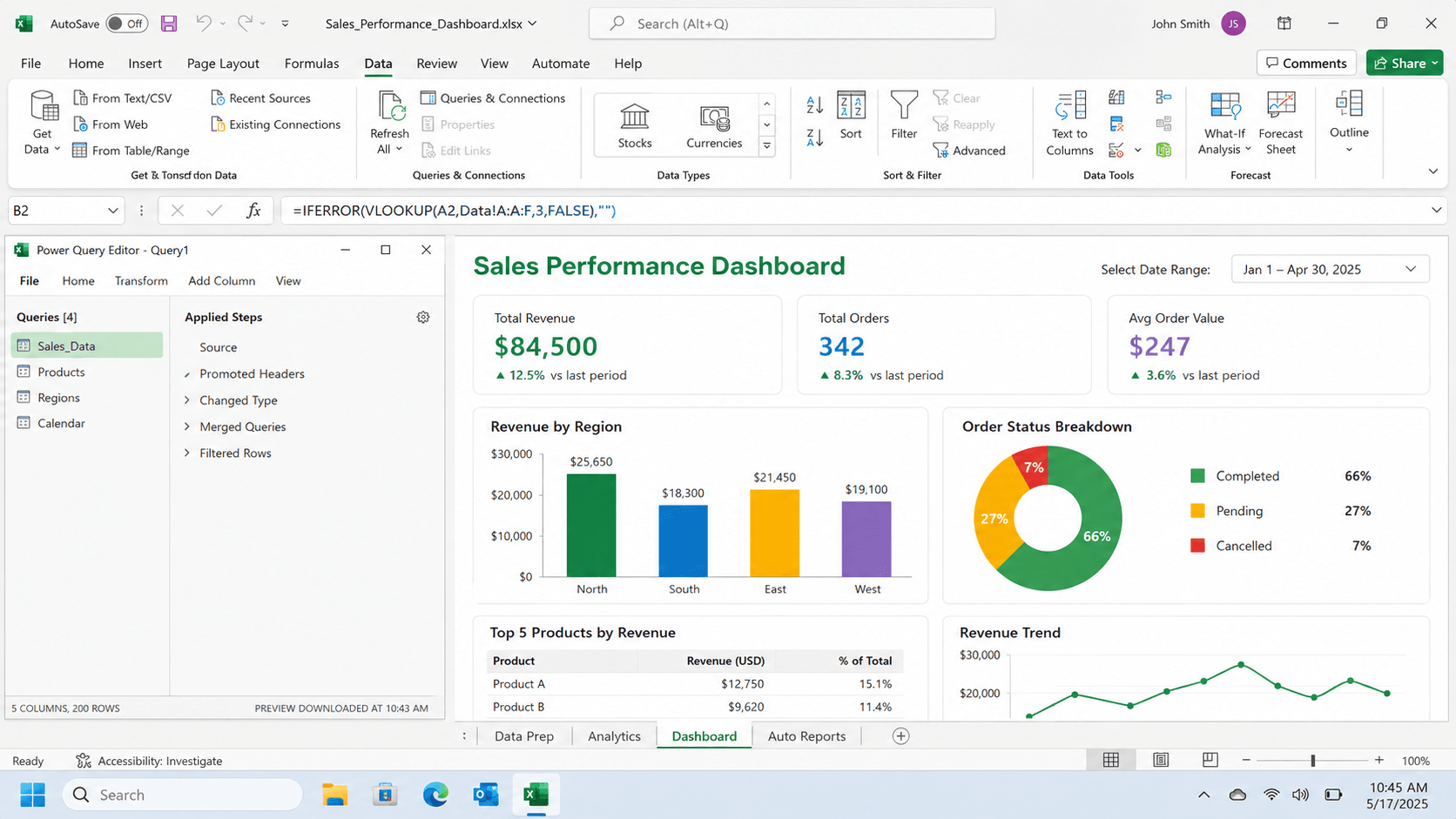The width and height of the screenshot is (1456, 819).
Task: Expand the Filtered Rows step
Action: click(187, 453)
